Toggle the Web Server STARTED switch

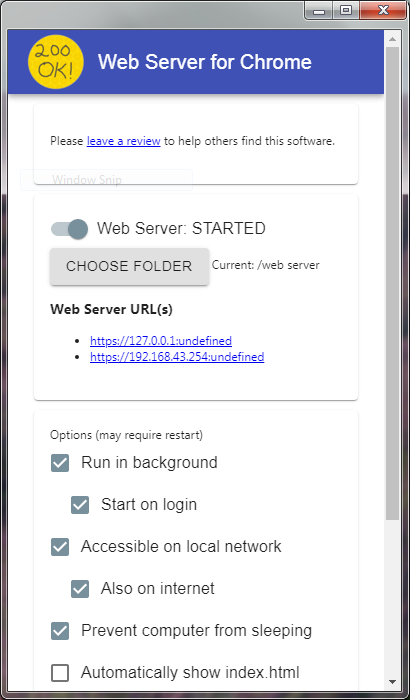click(69, 229)
